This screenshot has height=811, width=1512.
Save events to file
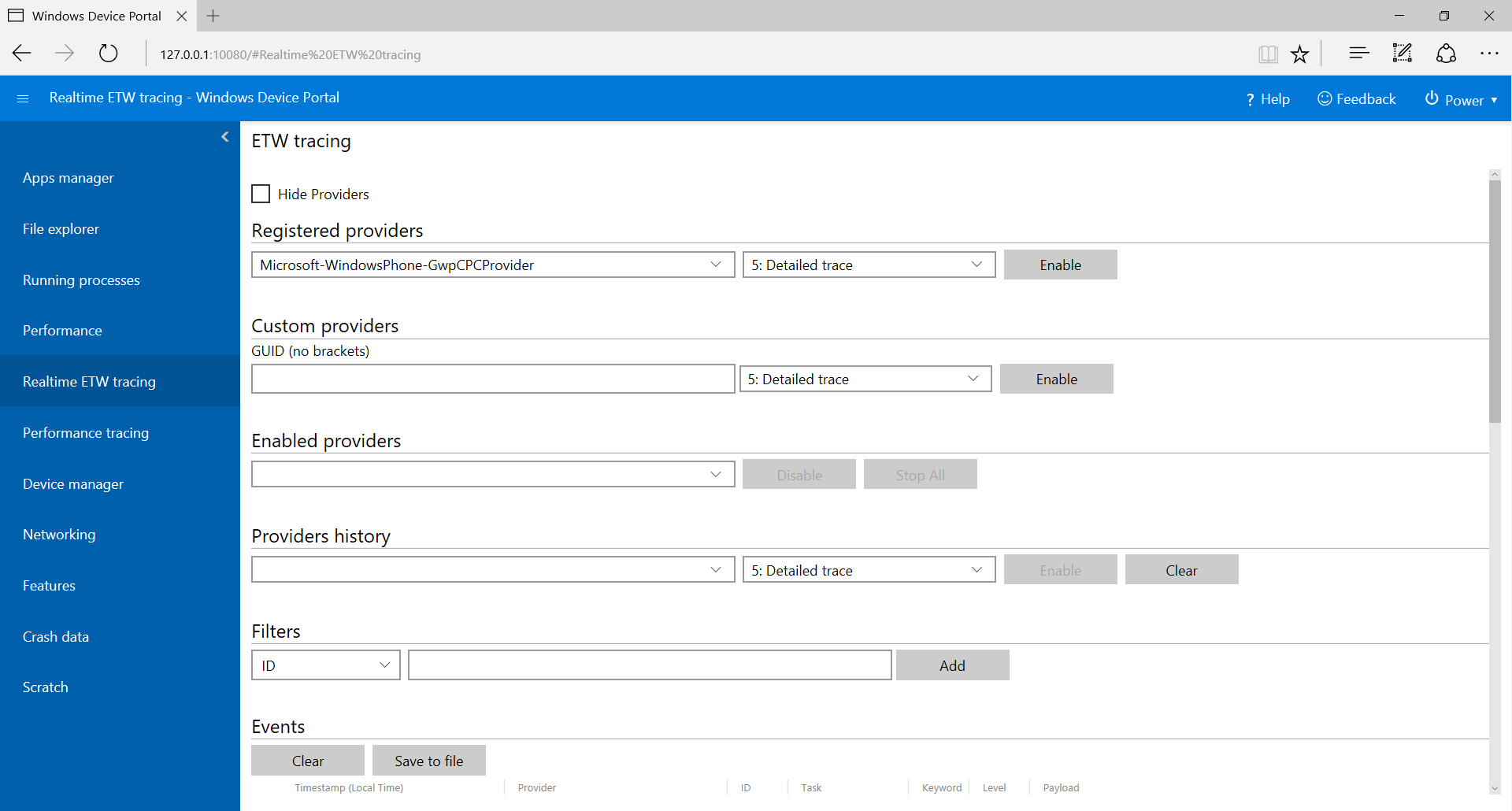[x=428, y=760]
